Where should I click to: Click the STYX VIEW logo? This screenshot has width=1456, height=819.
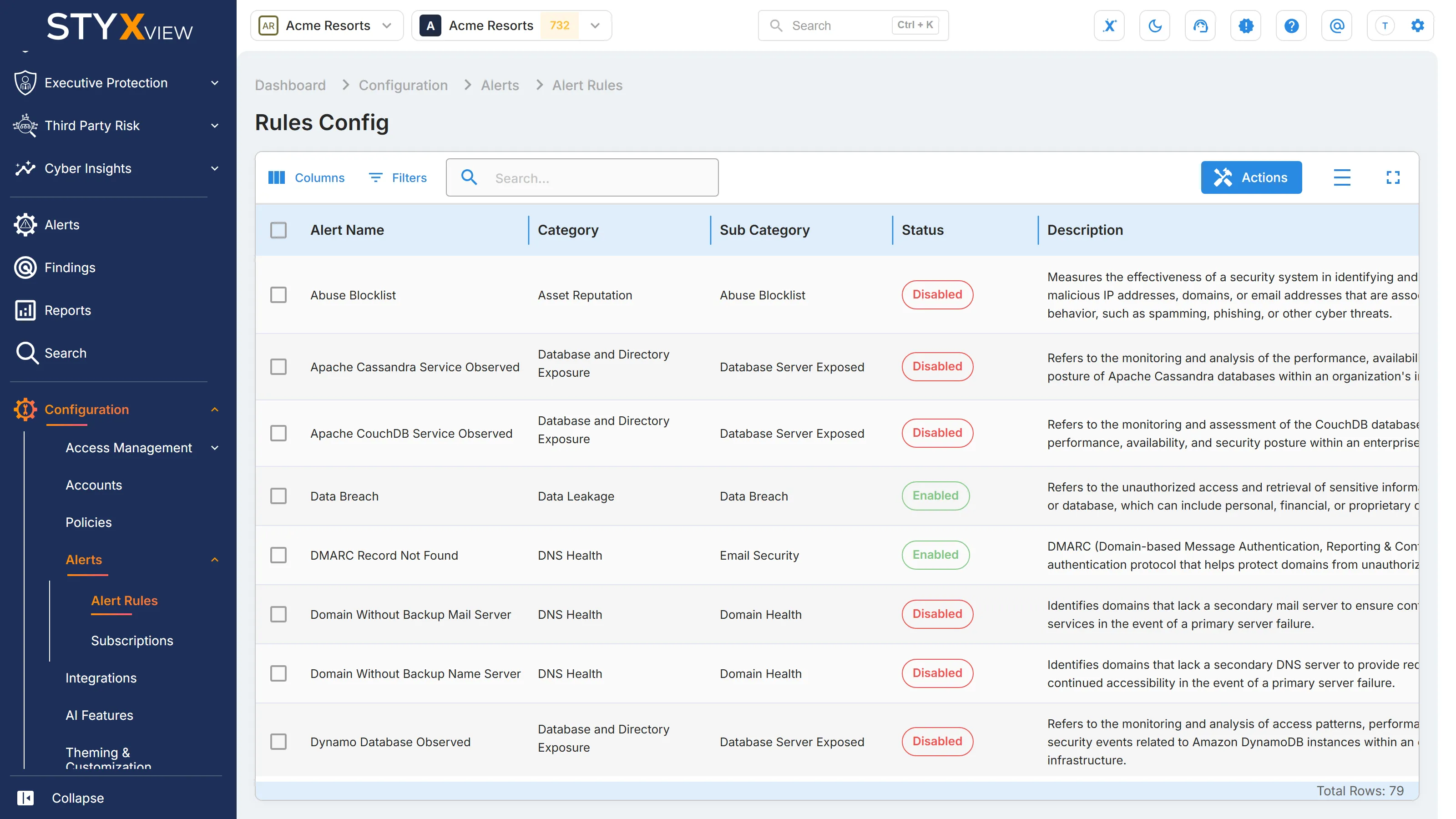119,27
